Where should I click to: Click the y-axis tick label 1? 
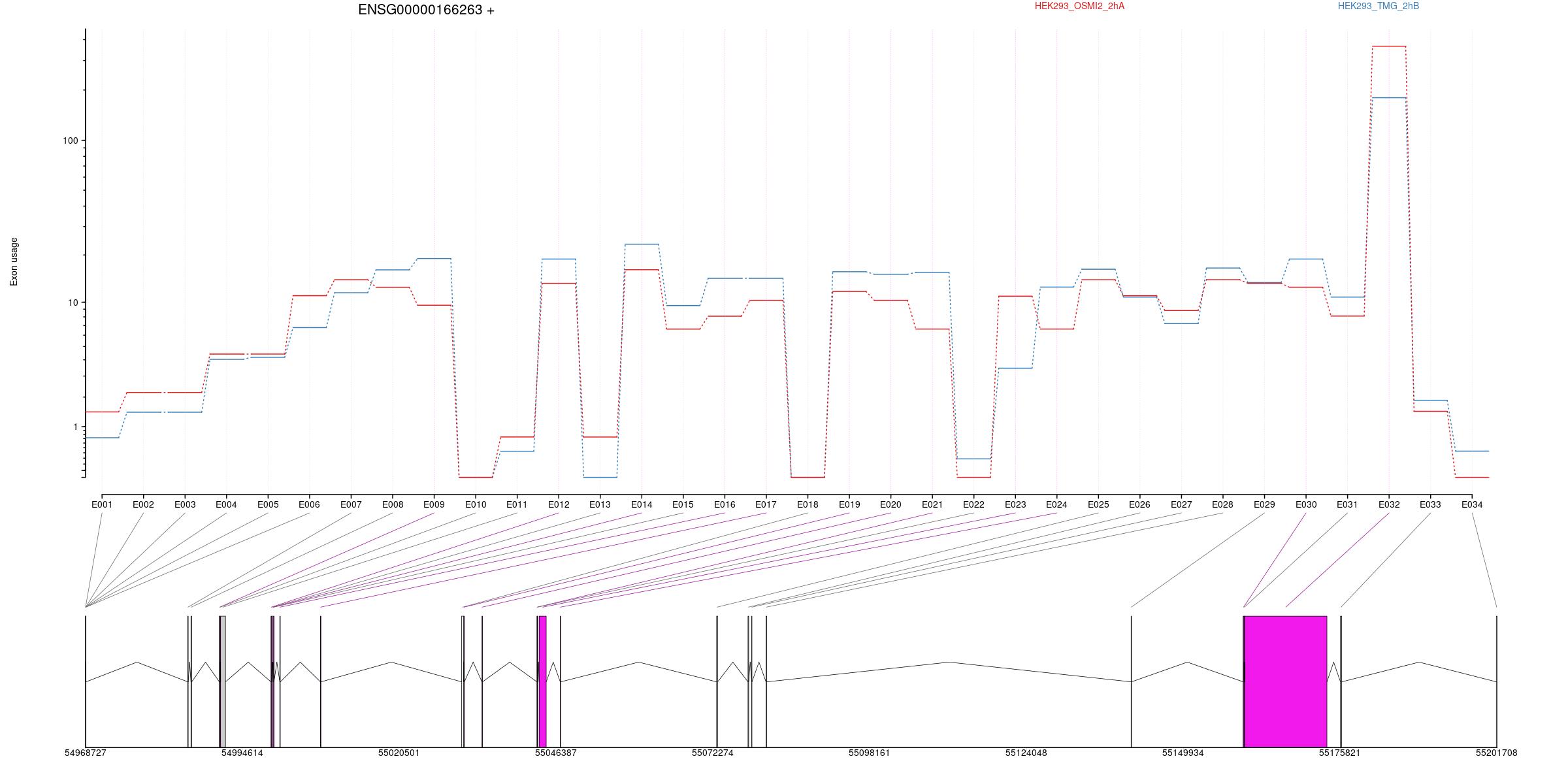pos(75,427)
